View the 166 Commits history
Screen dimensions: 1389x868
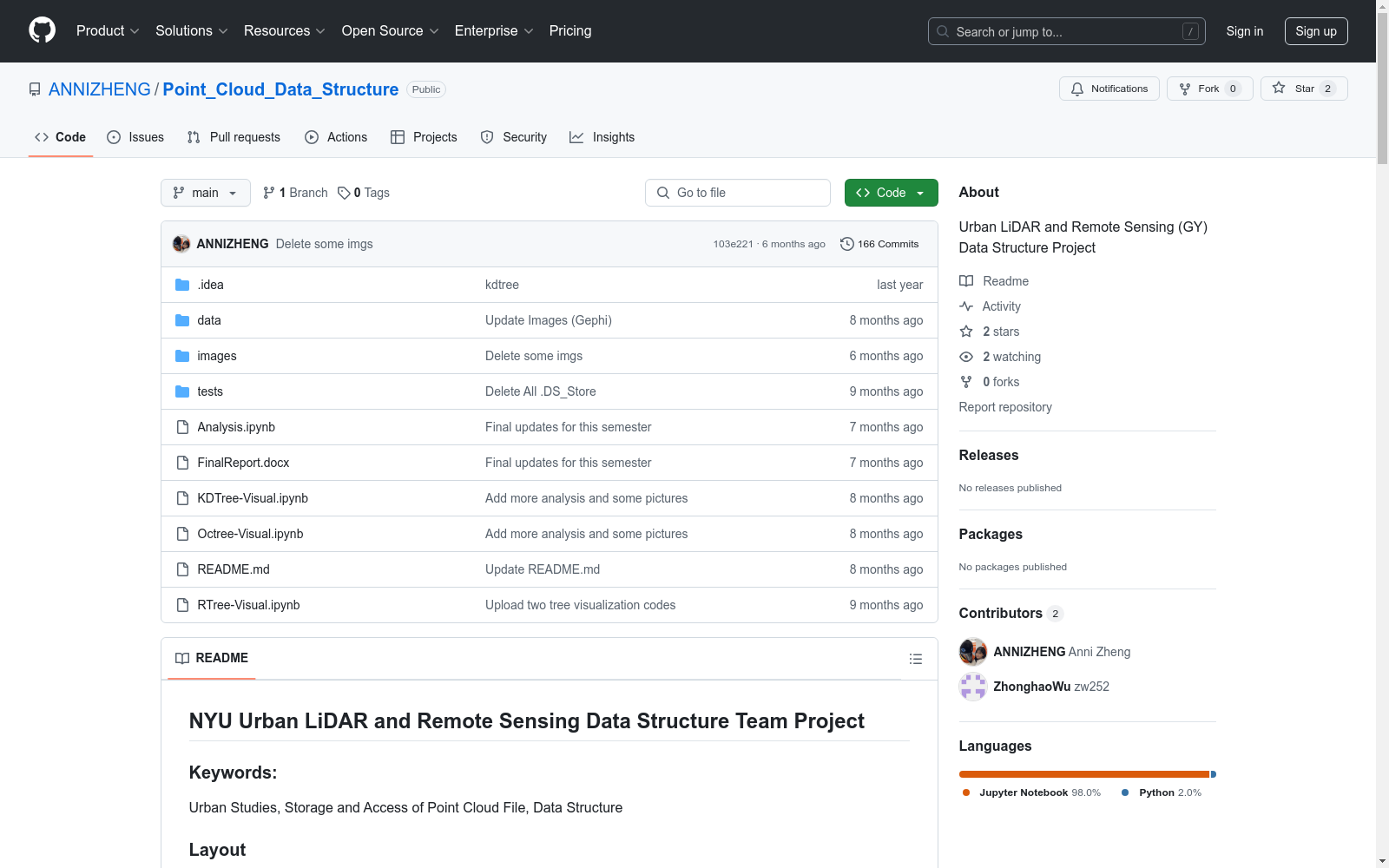pyautogui.click(x=879, y=244)
